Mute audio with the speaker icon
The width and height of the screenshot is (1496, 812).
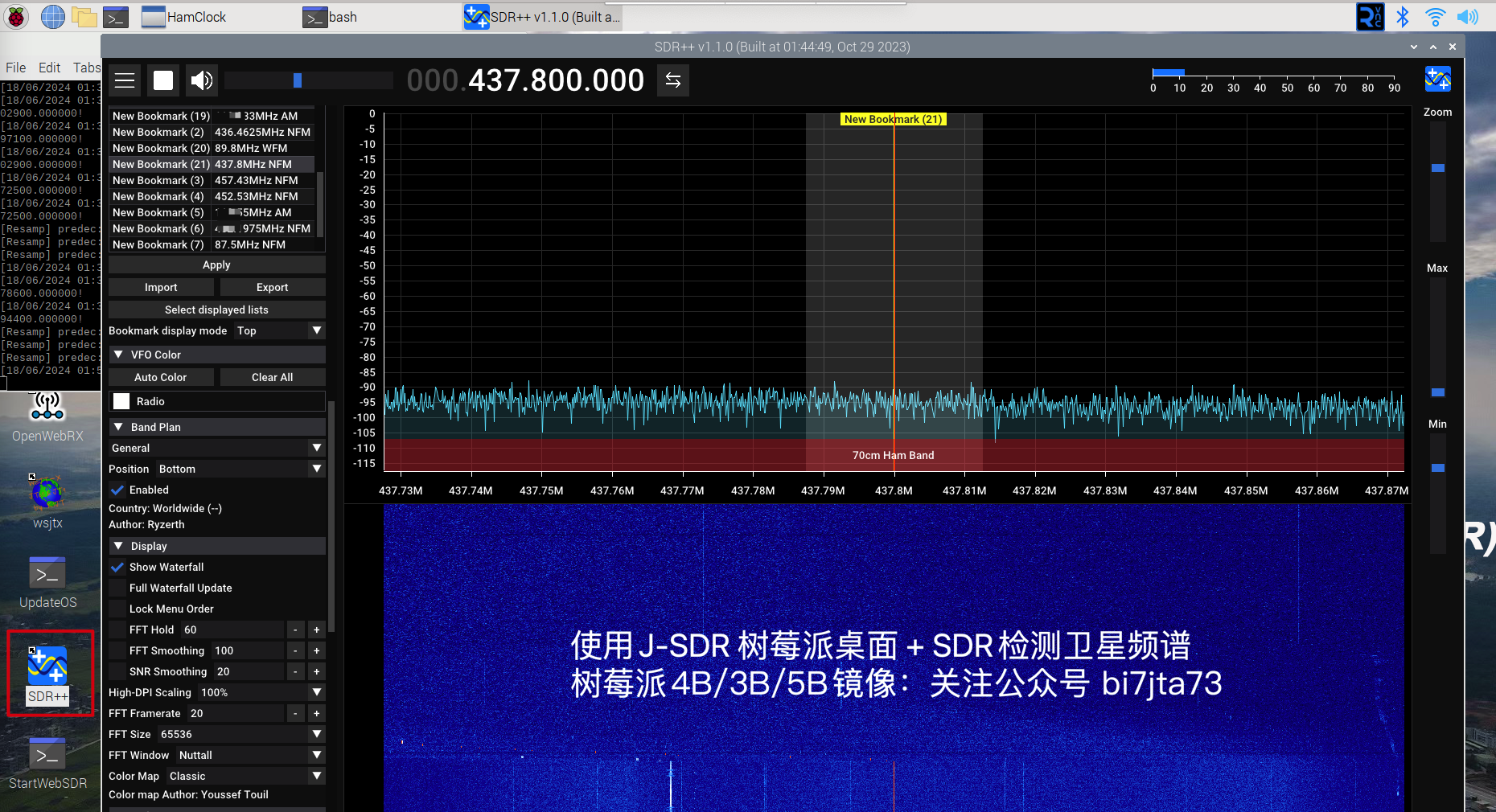coord(202,80)
